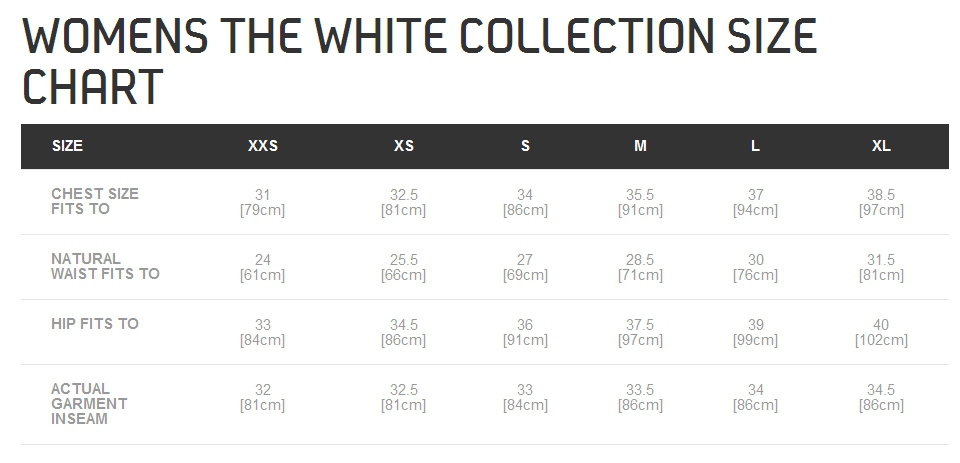The image size is (960, 463).
Task: Click the Actual Garment Inseam label
Action: [x=89, y=404]
